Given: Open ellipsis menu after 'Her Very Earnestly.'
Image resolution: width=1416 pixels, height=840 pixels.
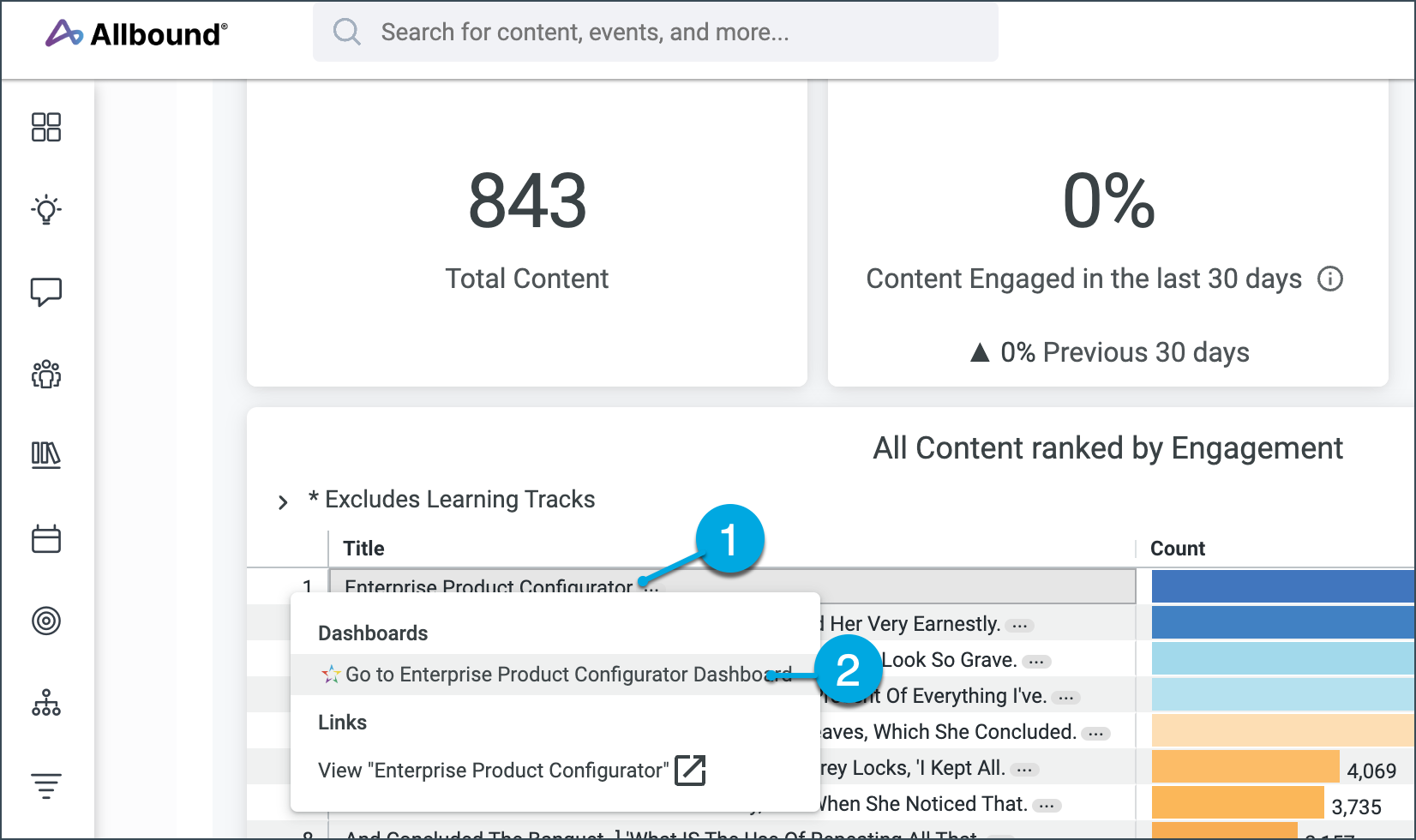Looking at the screenshot, I should coord(1019,626).
